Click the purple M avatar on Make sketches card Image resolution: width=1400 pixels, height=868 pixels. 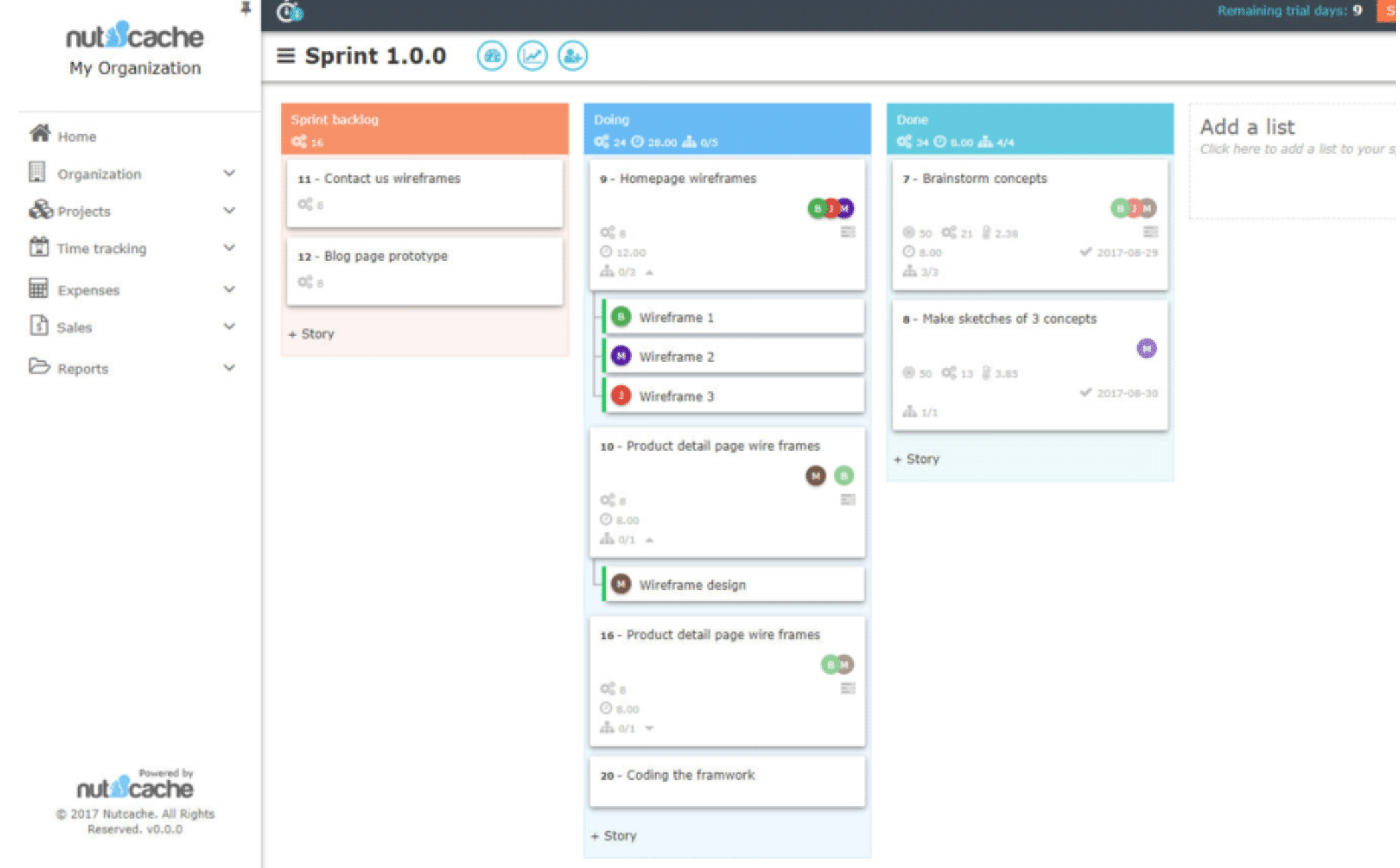pos(1146,348)
